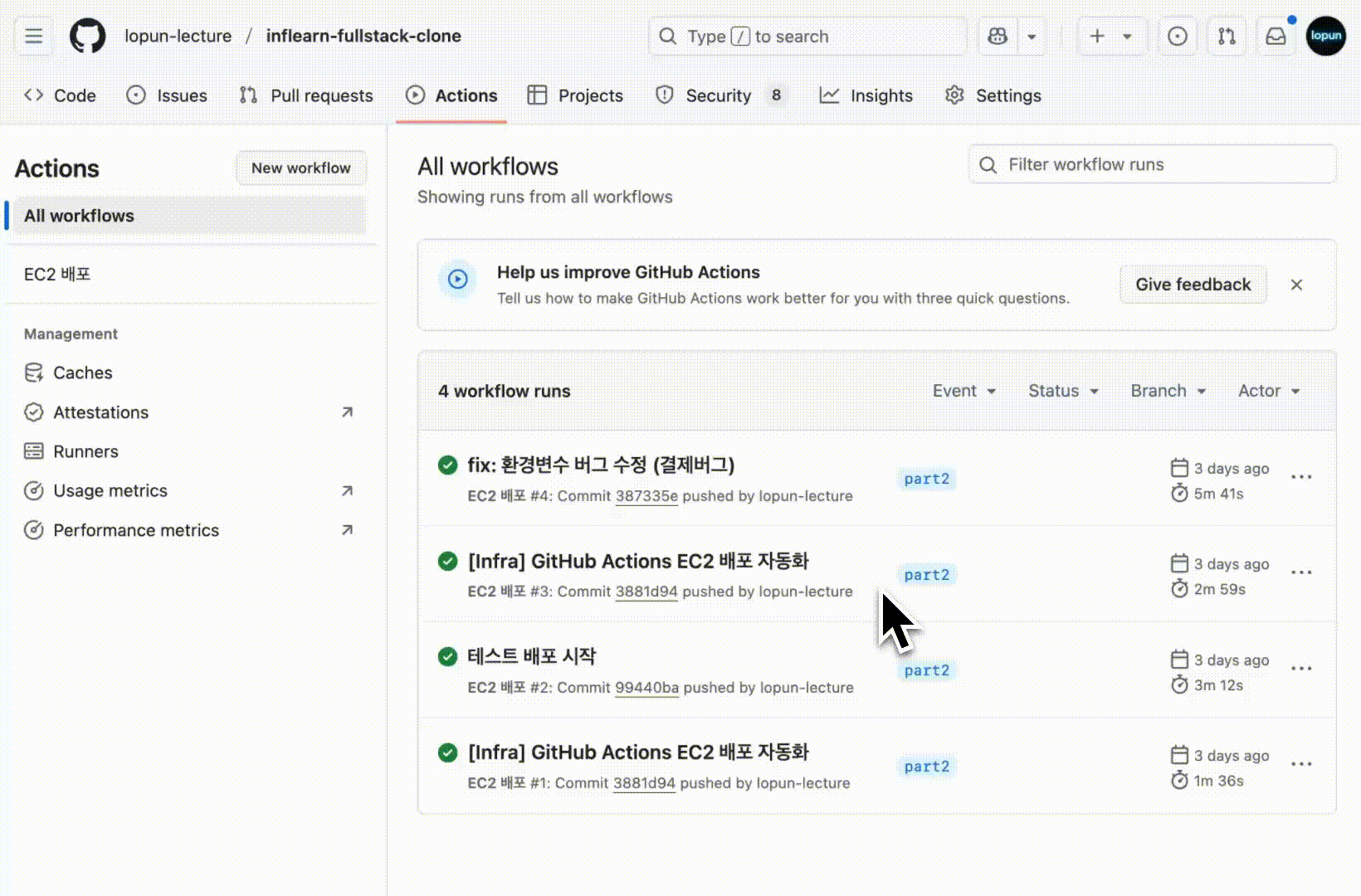Switch to the Code tab
1361x896 pixels.
click(61, 95)
